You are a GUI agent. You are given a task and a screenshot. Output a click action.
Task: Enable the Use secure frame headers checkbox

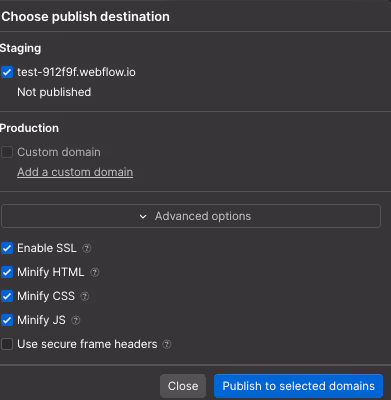click(x=7, y=344)
